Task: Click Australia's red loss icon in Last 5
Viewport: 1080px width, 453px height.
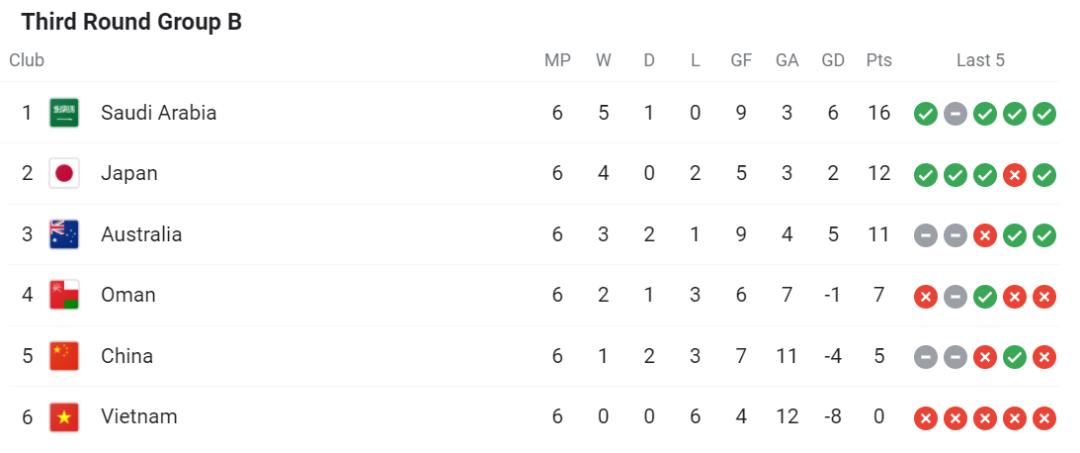Action: click(x=985, y=235)
